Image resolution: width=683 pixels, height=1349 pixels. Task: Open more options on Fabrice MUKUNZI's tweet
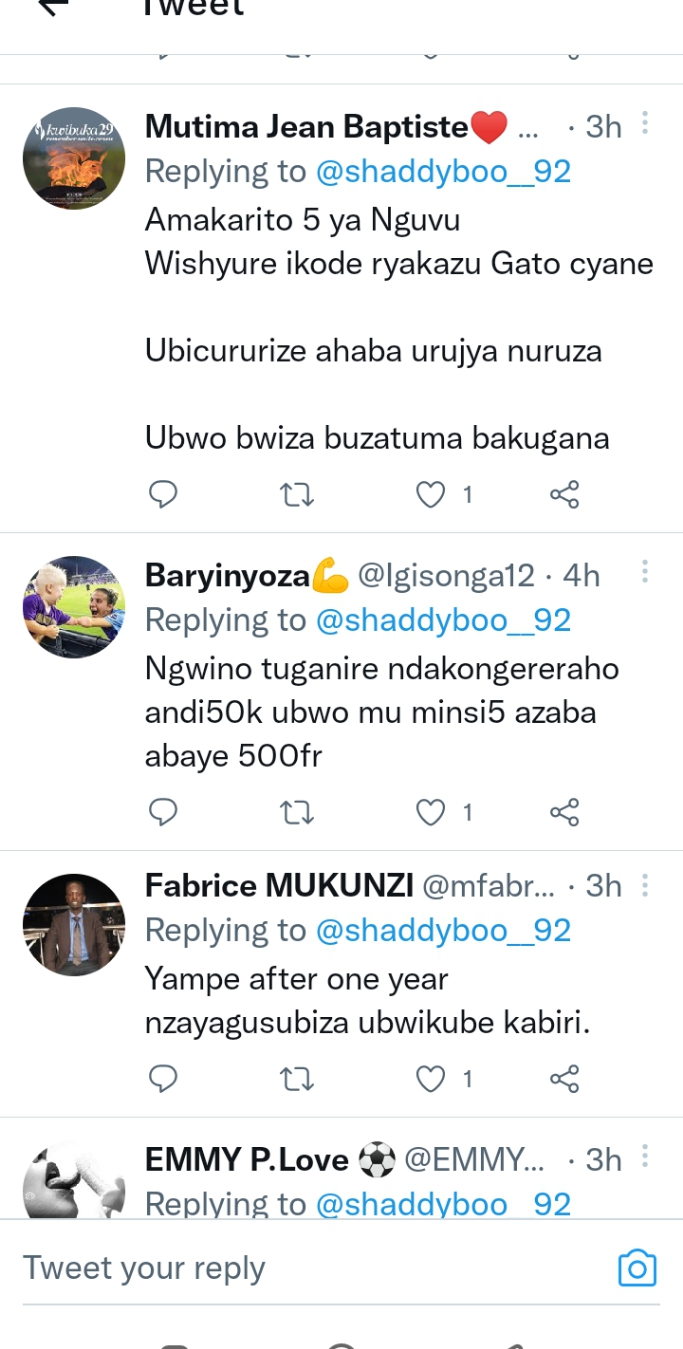645,885
